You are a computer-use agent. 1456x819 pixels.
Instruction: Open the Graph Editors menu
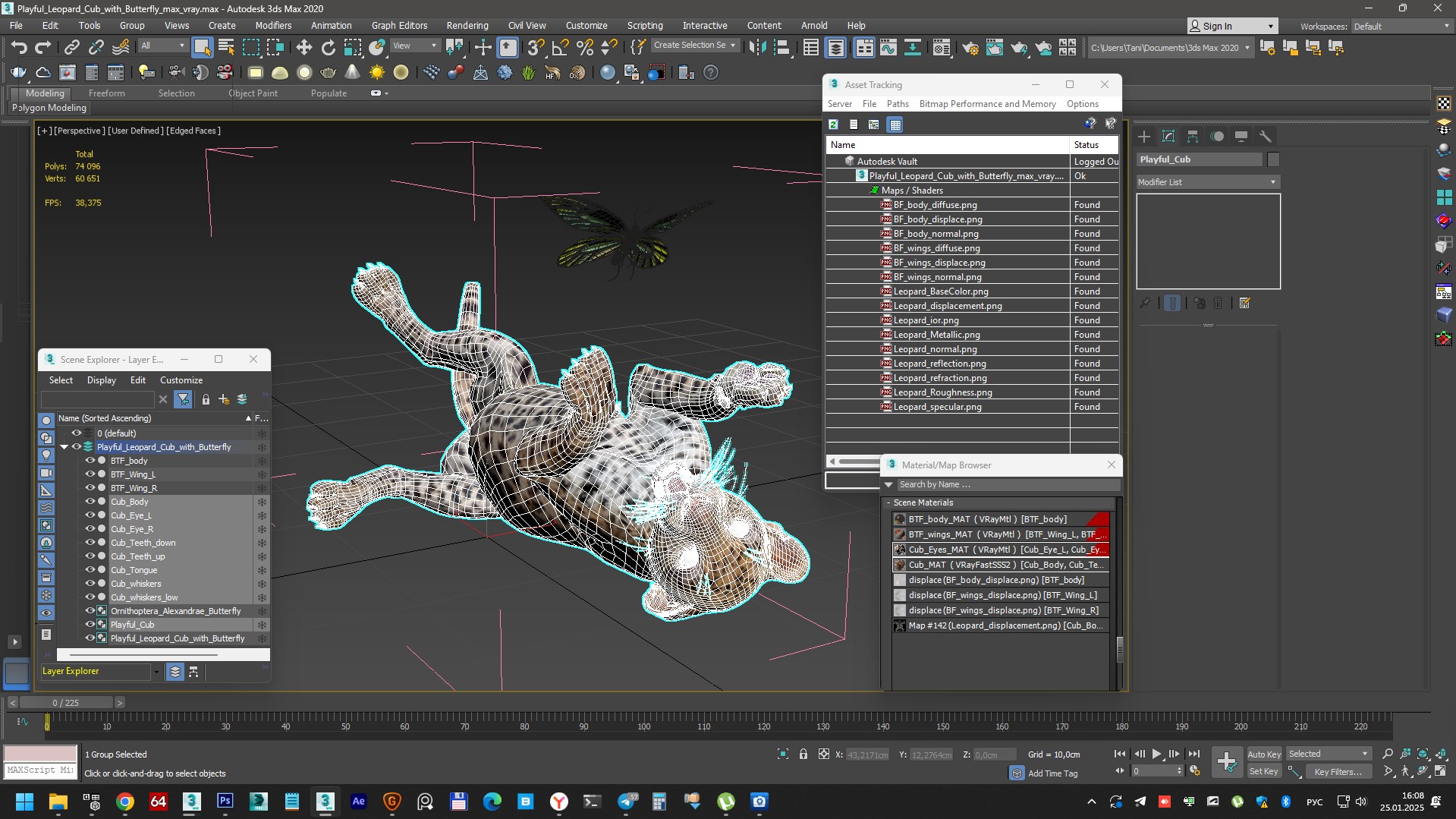coord(399,25)
